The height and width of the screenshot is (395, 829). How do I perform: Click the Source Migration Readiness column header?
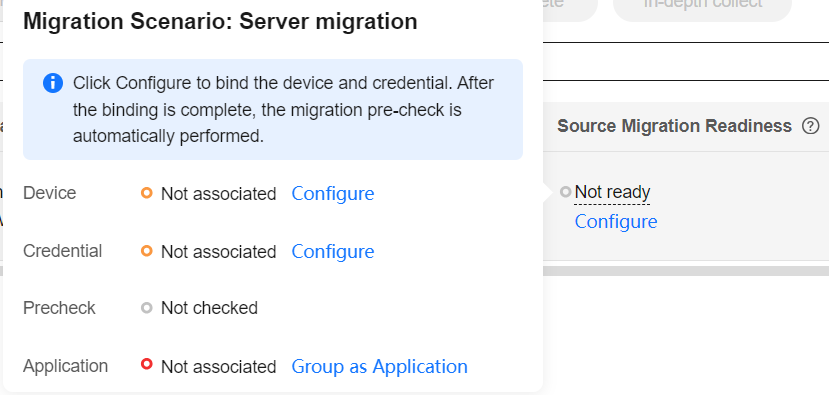(x=675, y=126)
